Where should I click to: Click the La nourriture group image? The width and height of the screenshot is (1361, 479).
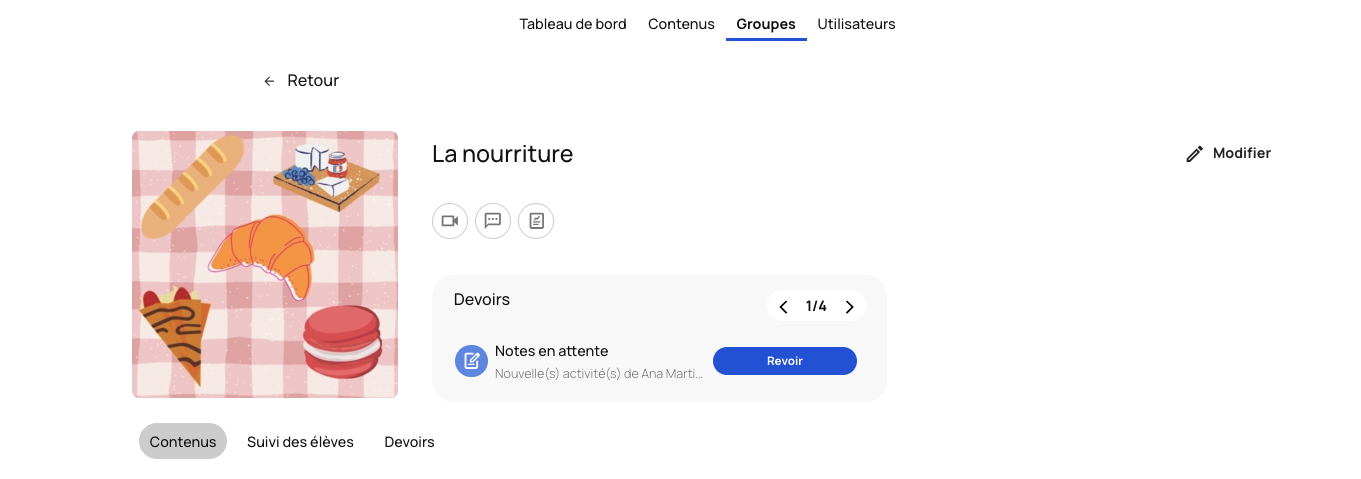click(265, 265)
